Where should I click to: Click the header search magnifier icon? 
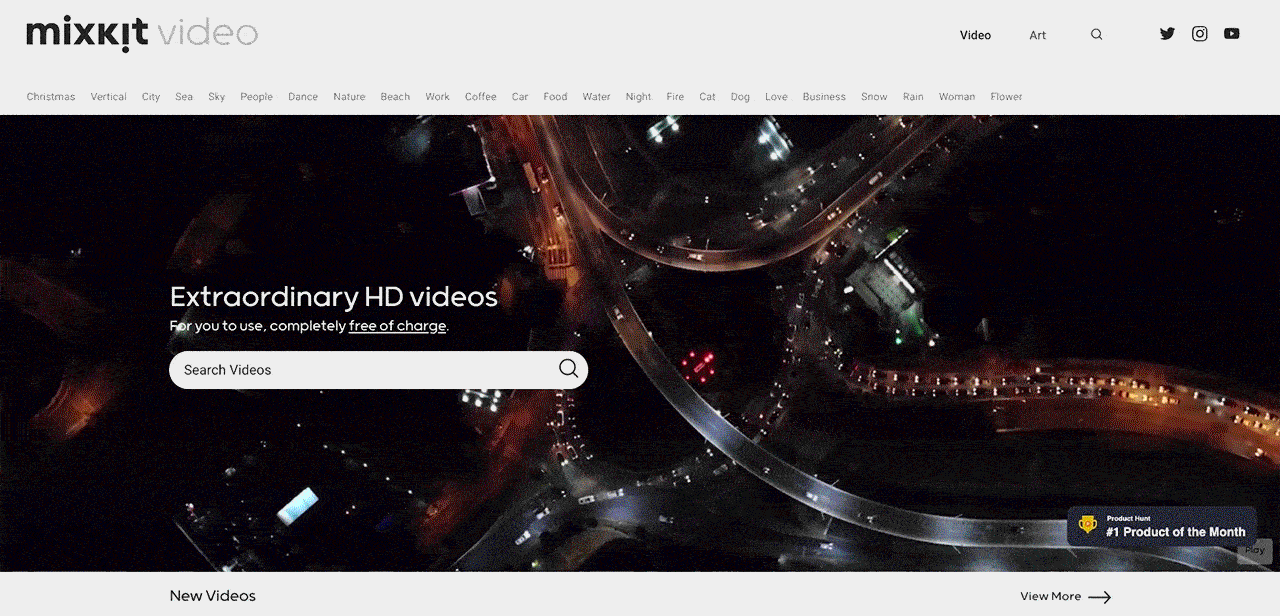pyautogui.click(x=1097, y=35)
